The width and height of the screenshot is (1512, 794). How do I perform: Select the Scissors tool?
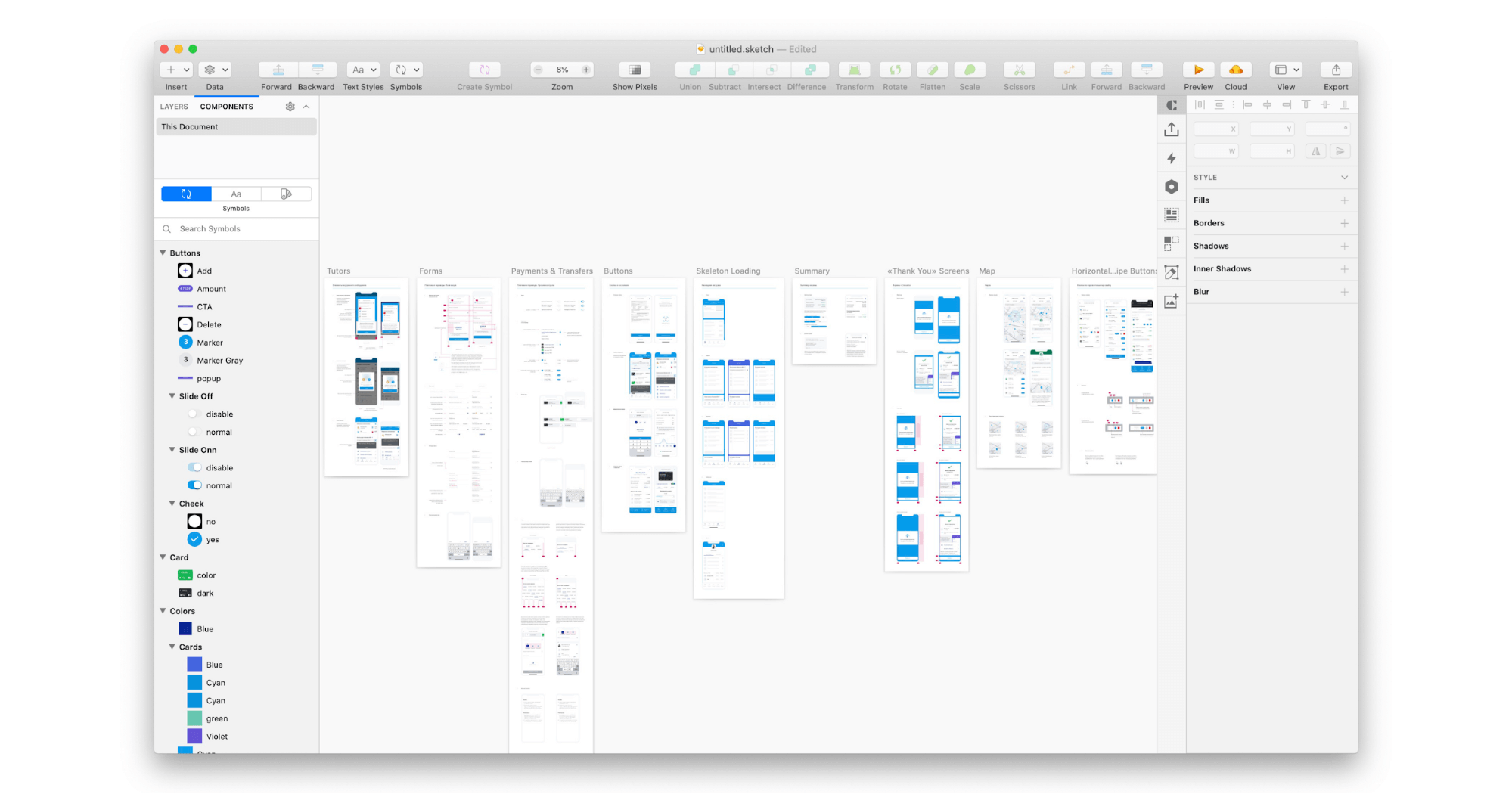(x=1019, y=70)
